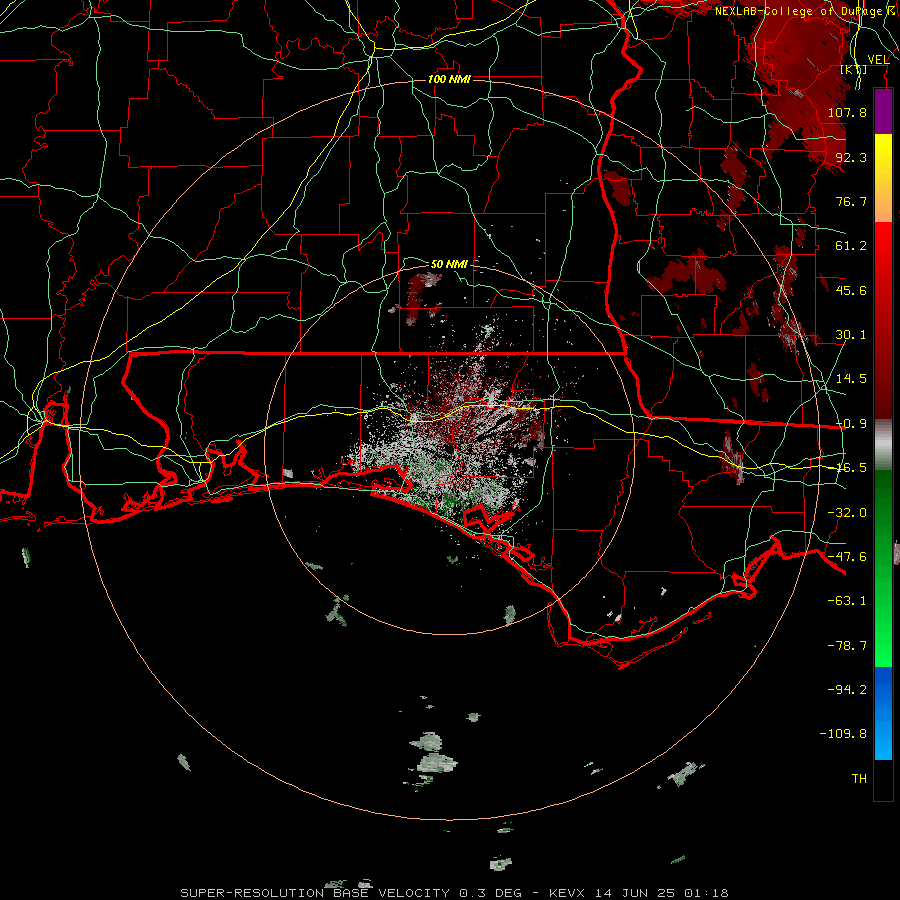
Task: Click the yellow-orange segment of the color bar
Action: coord(883,178)
